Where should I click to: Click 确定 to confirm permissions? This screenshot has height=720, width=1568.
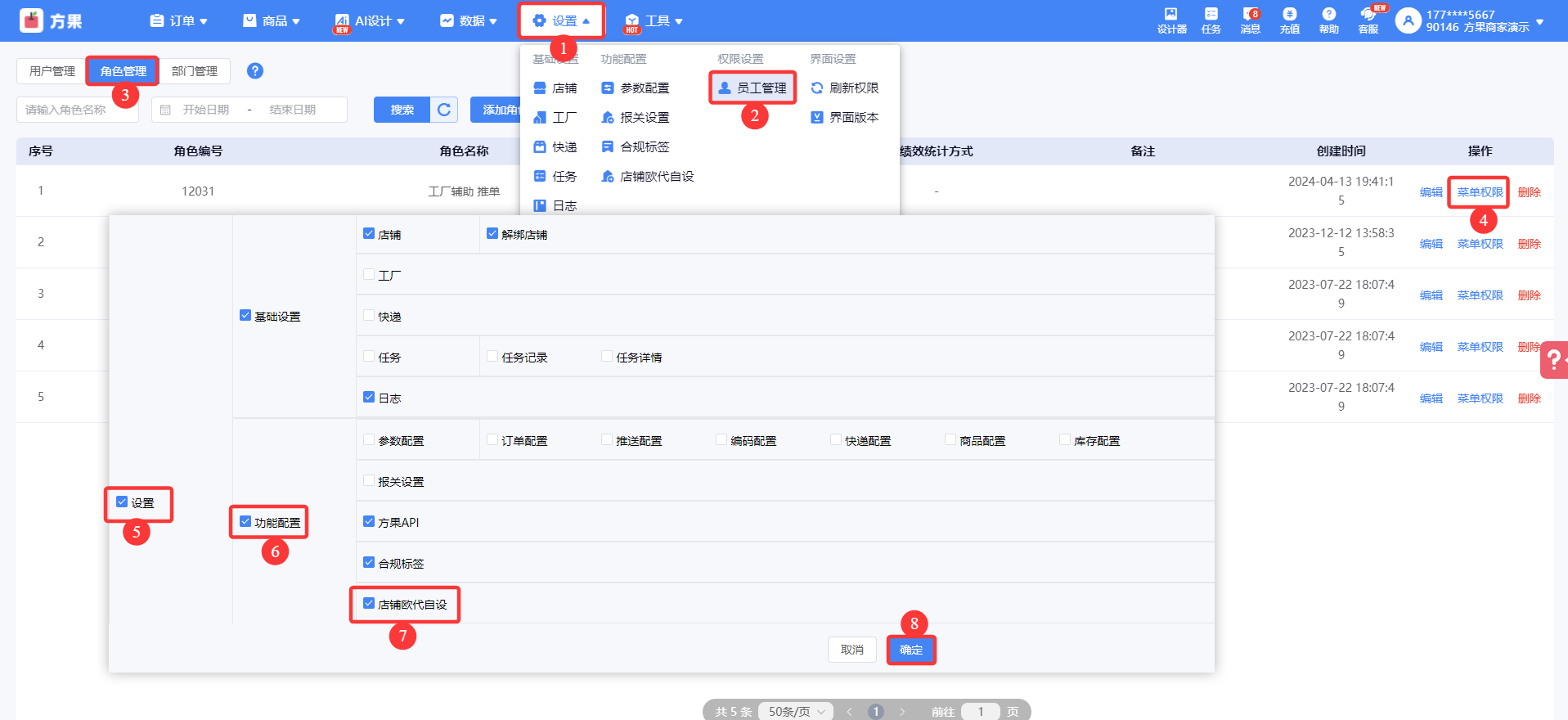911,650
